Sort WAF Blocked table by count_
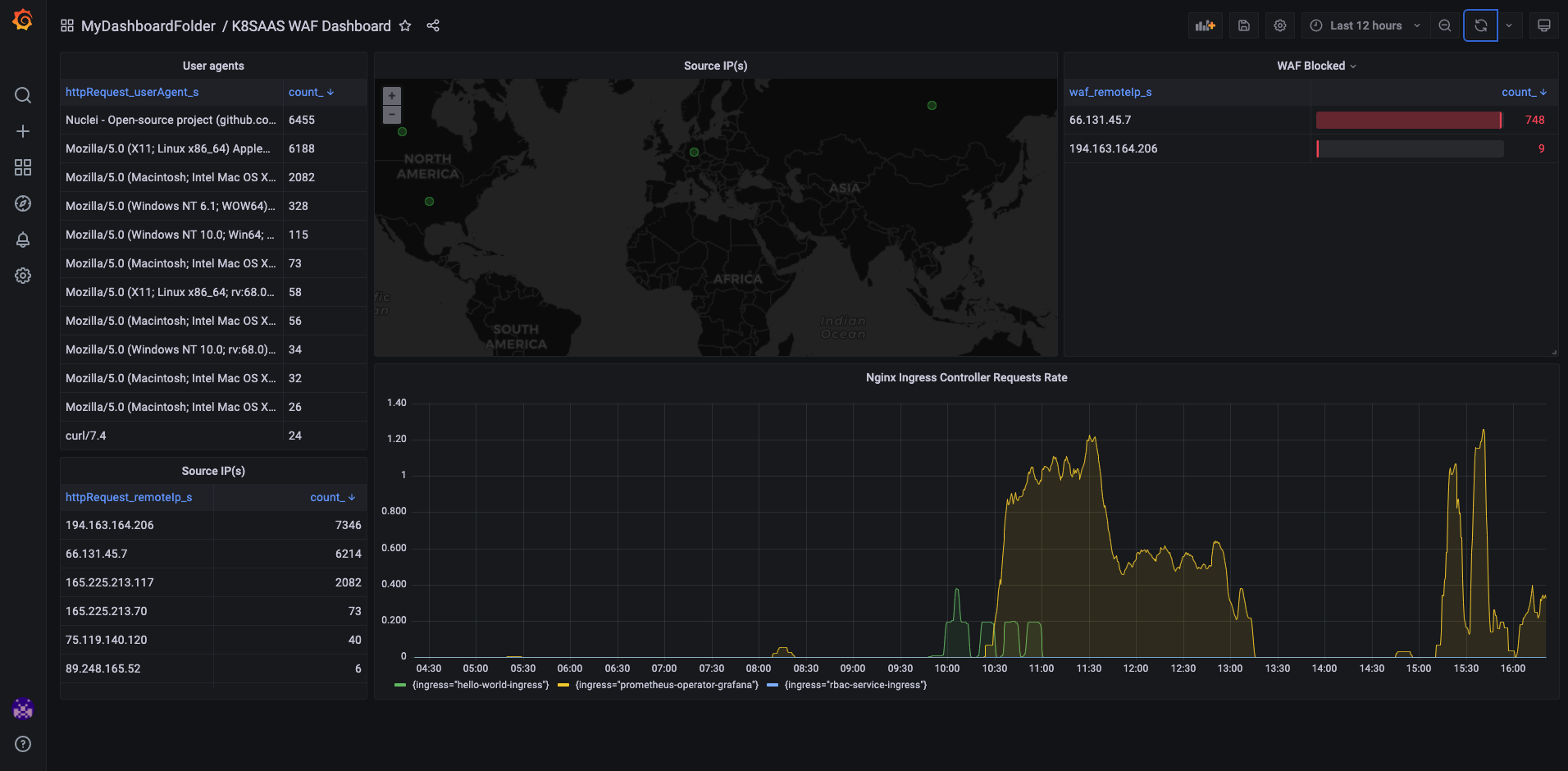This screenshot has width=1568, height=771. (x=1524, y=92)
